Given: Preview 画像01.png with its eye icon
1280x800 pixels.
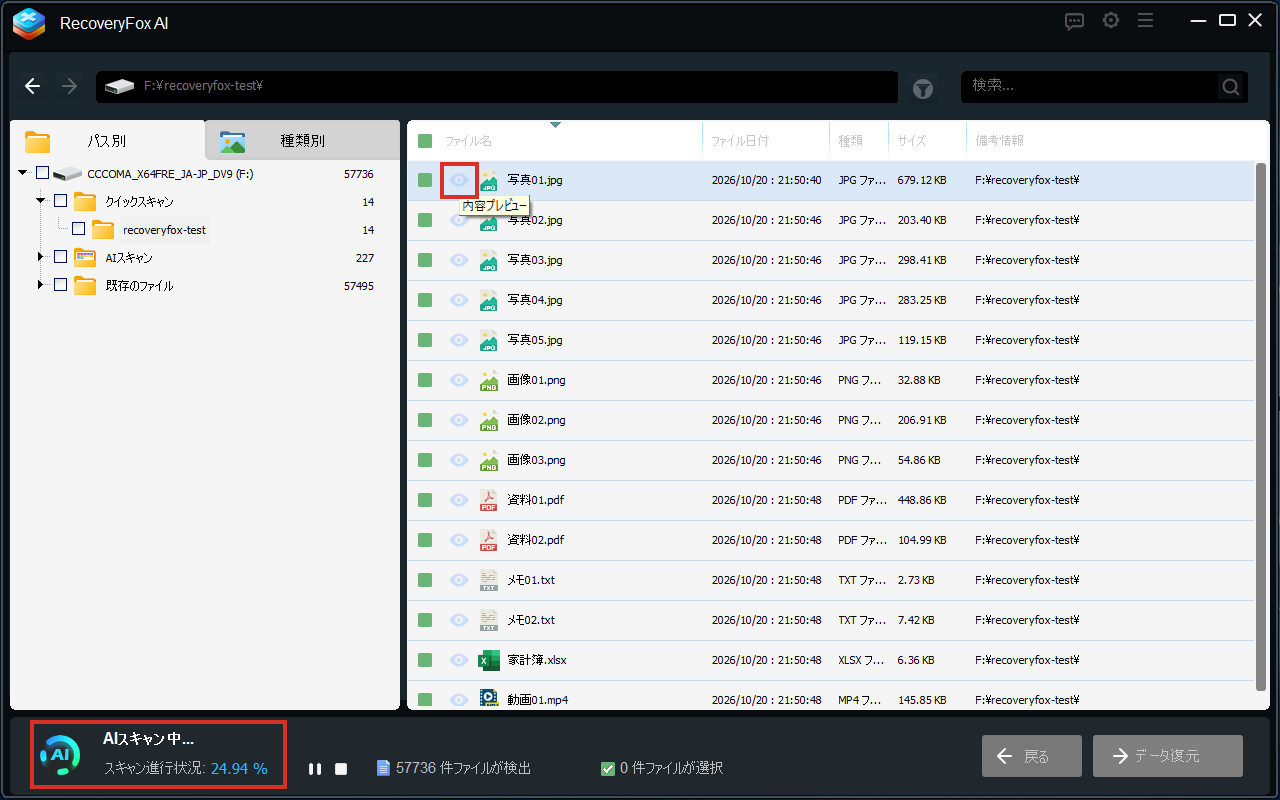Looking at the screenshot, I should pyautogui.click(x=459, y=380).
